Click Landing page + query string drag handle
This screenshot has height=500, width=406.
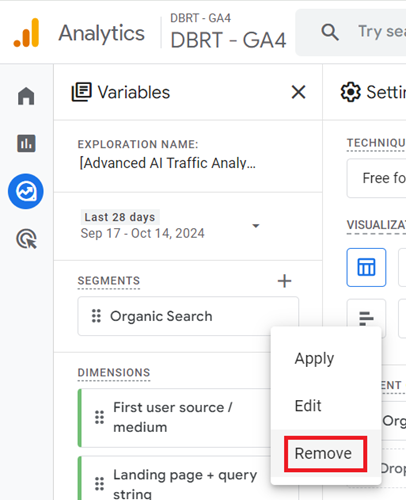99,484
